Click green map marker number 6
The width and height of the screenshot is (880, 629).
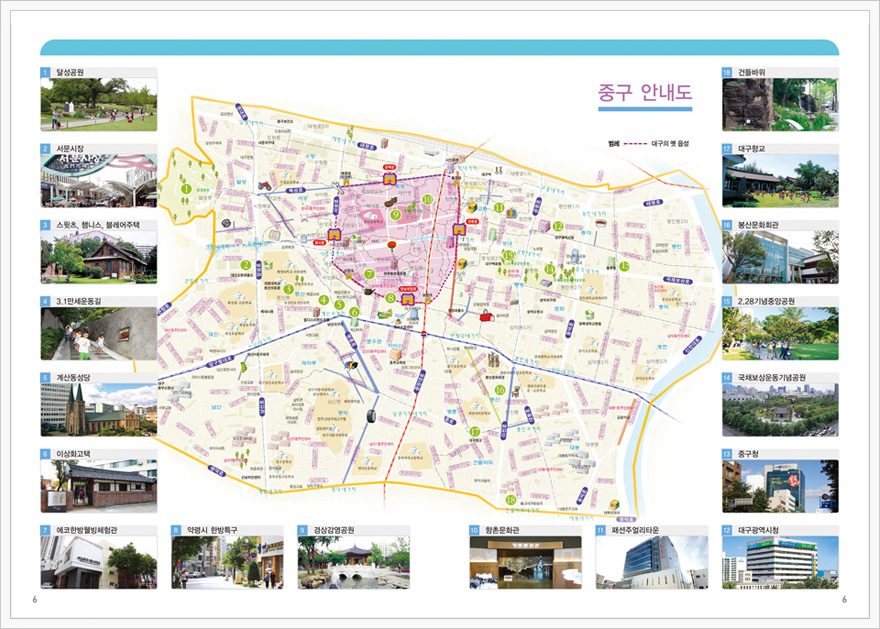(354, 312)
